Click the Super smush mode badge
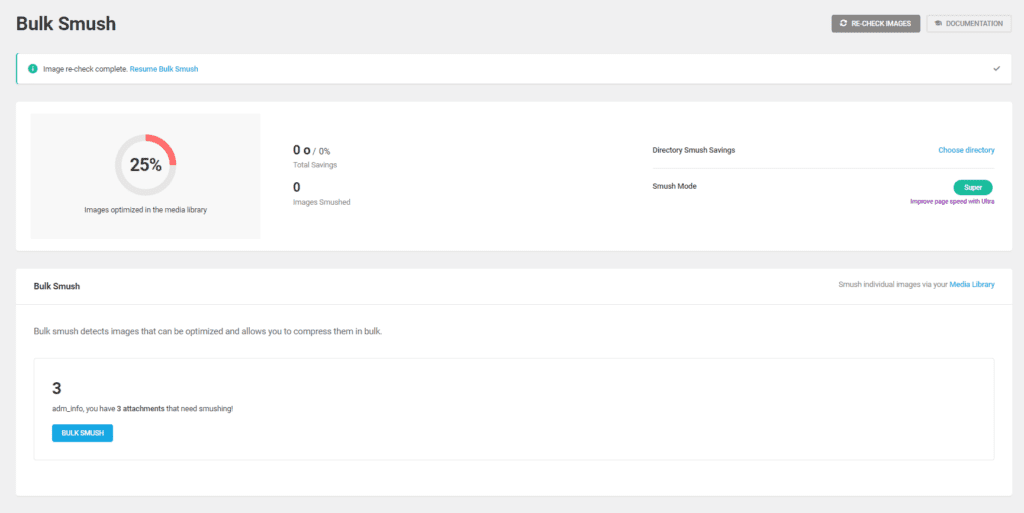The height and width of the screenshot is (513, 1024). coord(973,187)
